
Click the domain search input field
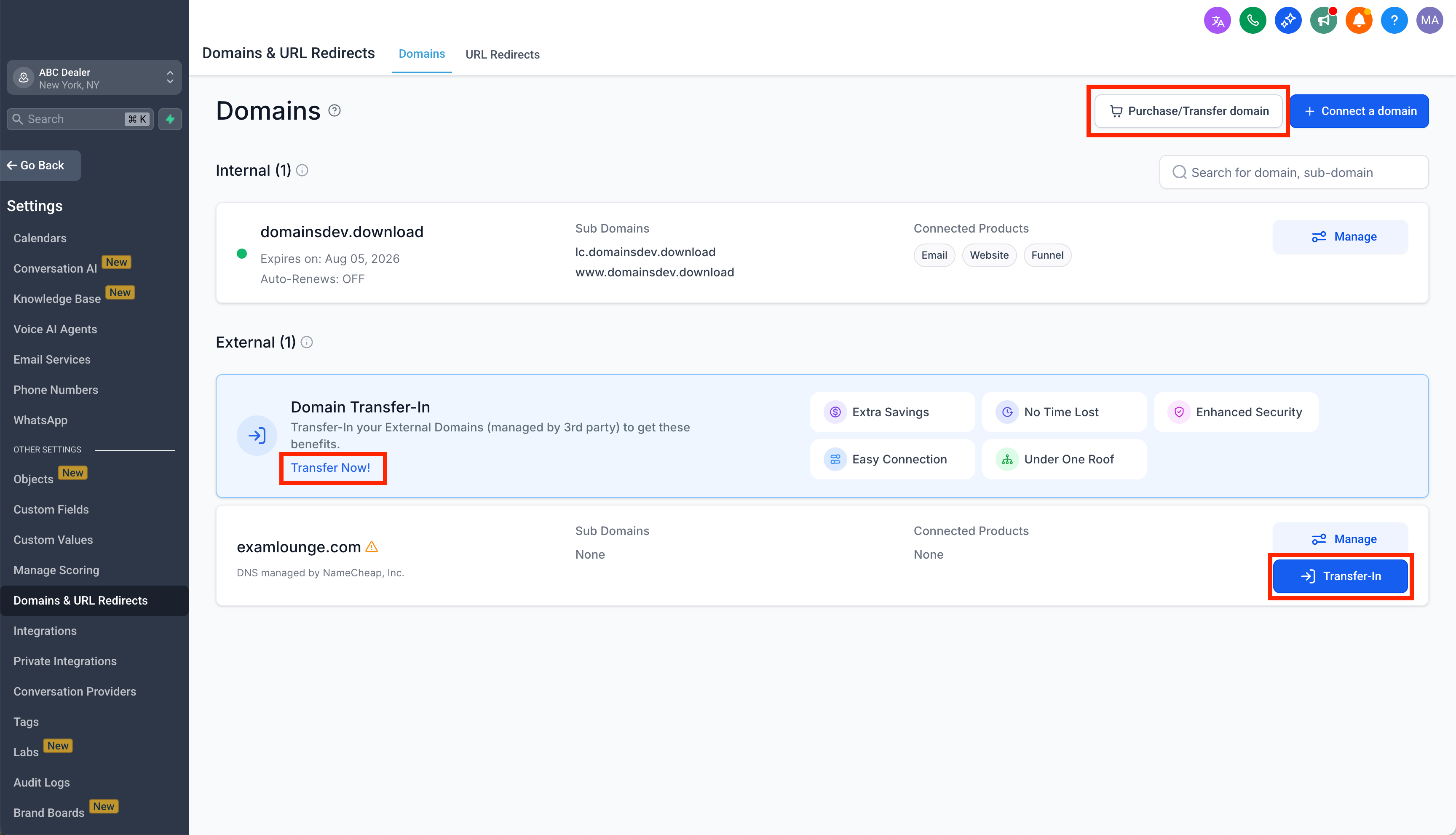pos(1294,172)
